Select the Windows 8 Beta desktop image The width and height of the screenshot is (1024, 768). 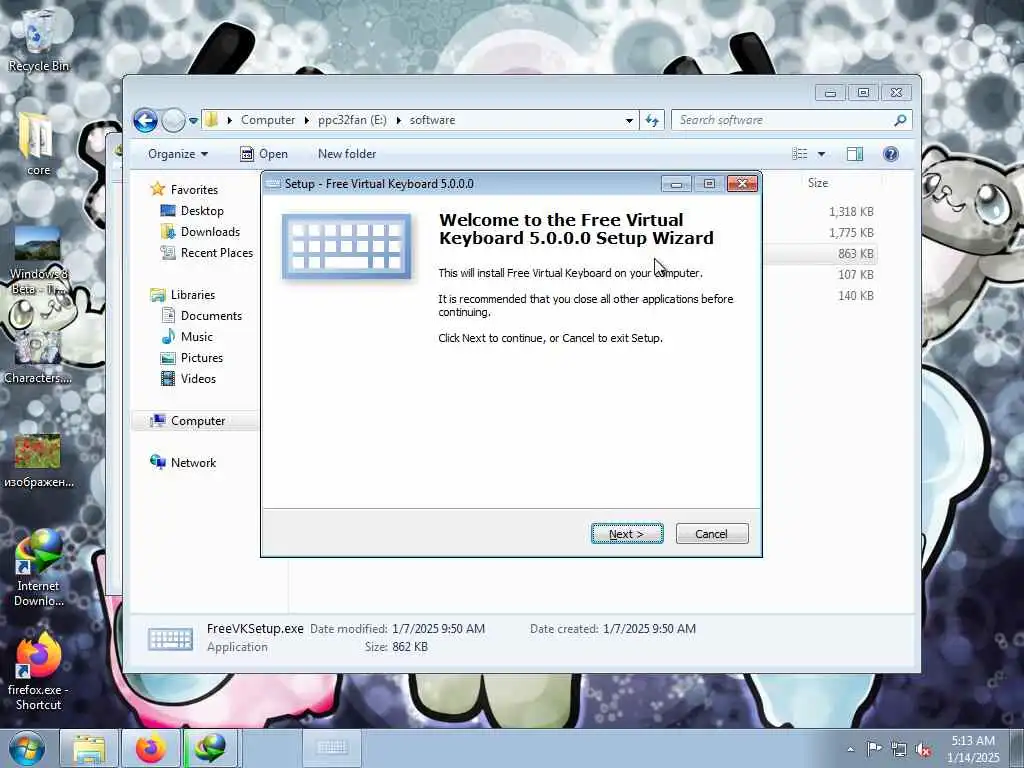38,261
